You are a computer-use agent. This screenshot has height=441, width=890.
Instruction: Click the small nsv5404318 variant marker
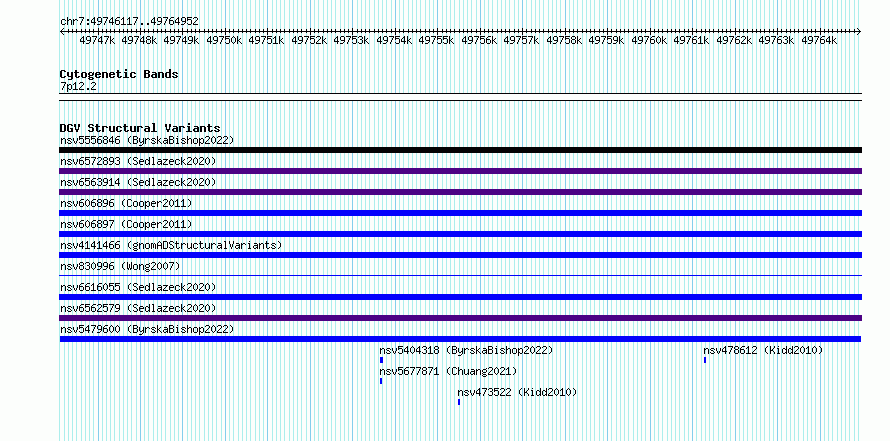click(381, 360)
